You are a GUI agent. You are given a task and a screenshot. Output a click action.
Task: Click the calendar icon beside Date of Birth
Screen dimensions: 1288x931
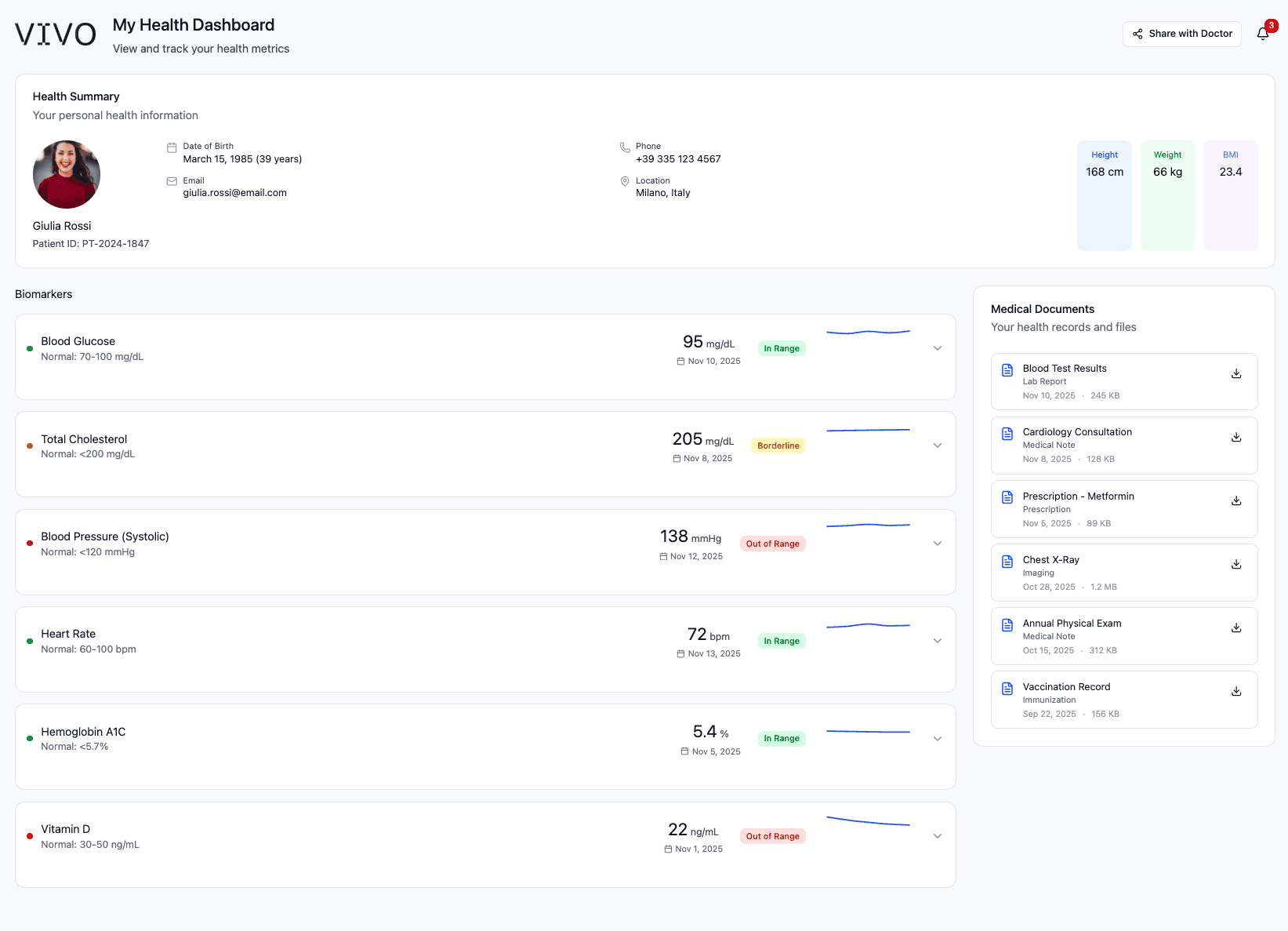click(x=172, y=147)
